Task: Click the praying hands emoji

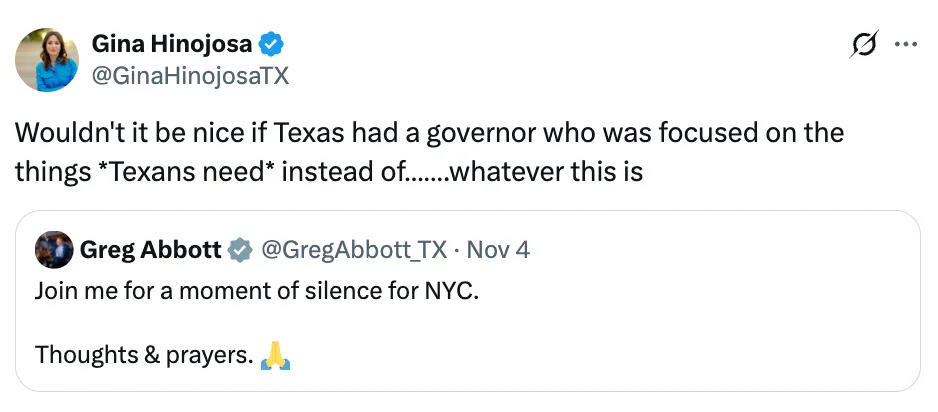Action: click(275, 354)
